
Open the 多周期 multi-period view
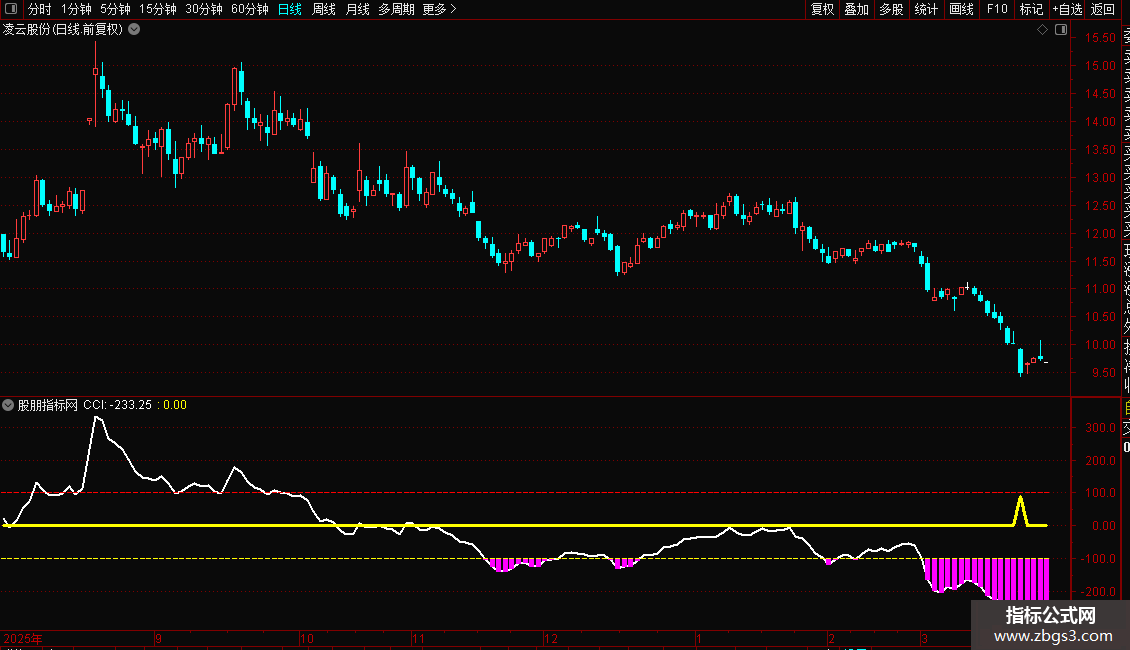click(396, 9)
